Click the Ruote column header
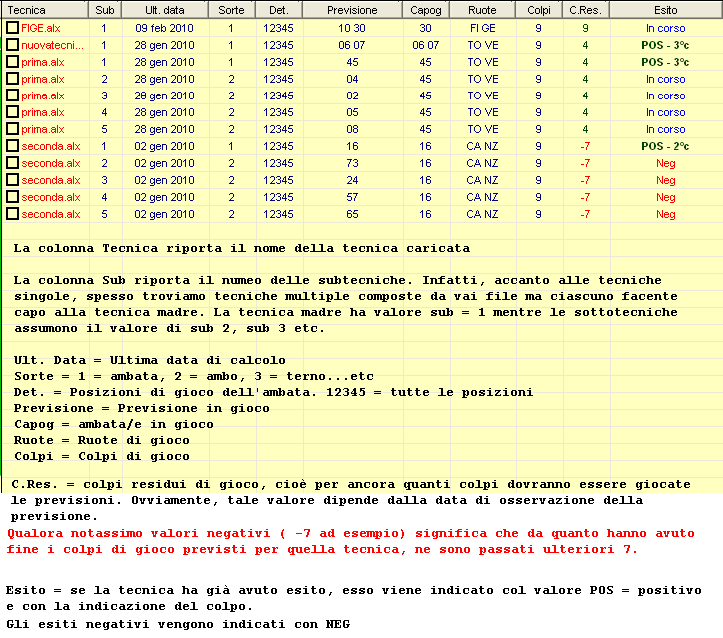Viewport: 723px width, 638px height. (x=482, y=10)
